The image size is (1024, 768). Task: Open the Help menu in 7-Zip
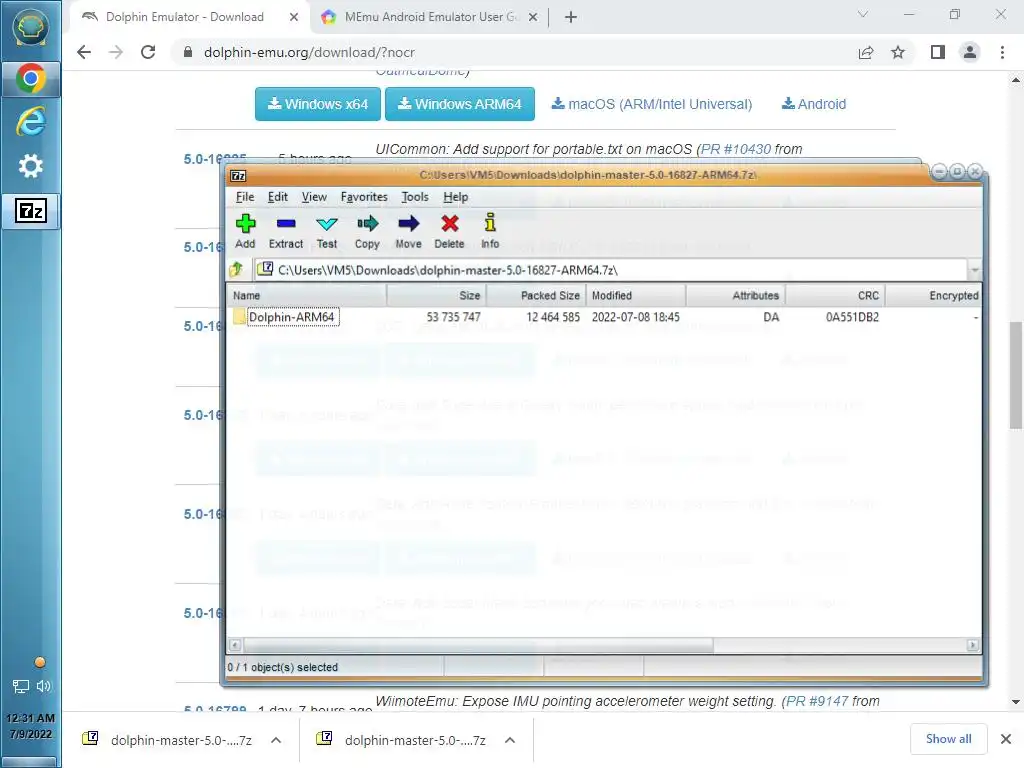[x=455, y=197]
